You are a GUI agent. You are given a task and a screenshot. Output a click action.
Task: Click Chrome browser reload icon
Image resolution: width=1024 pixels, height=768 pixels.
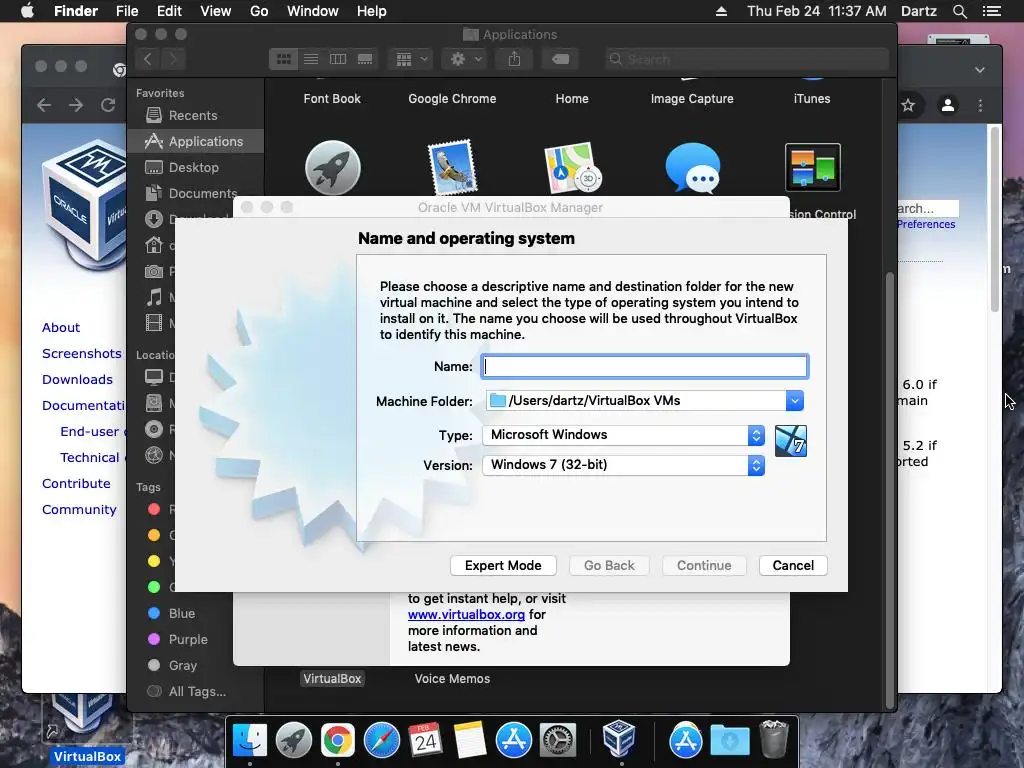tap(108, 105)
